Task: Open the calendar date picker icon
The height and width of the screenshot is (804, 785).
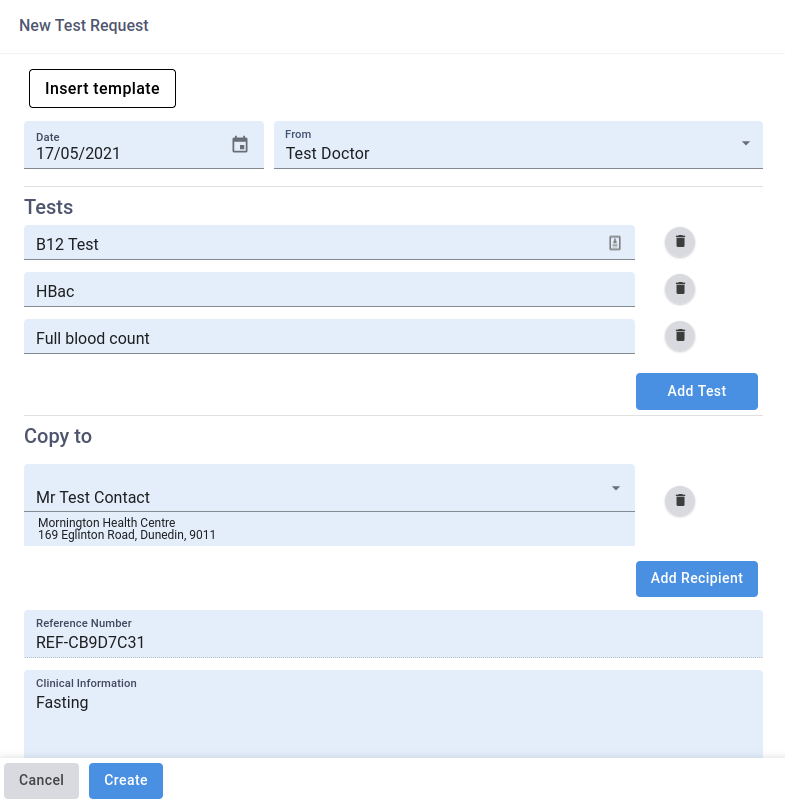Action: (x=240, y=145)
